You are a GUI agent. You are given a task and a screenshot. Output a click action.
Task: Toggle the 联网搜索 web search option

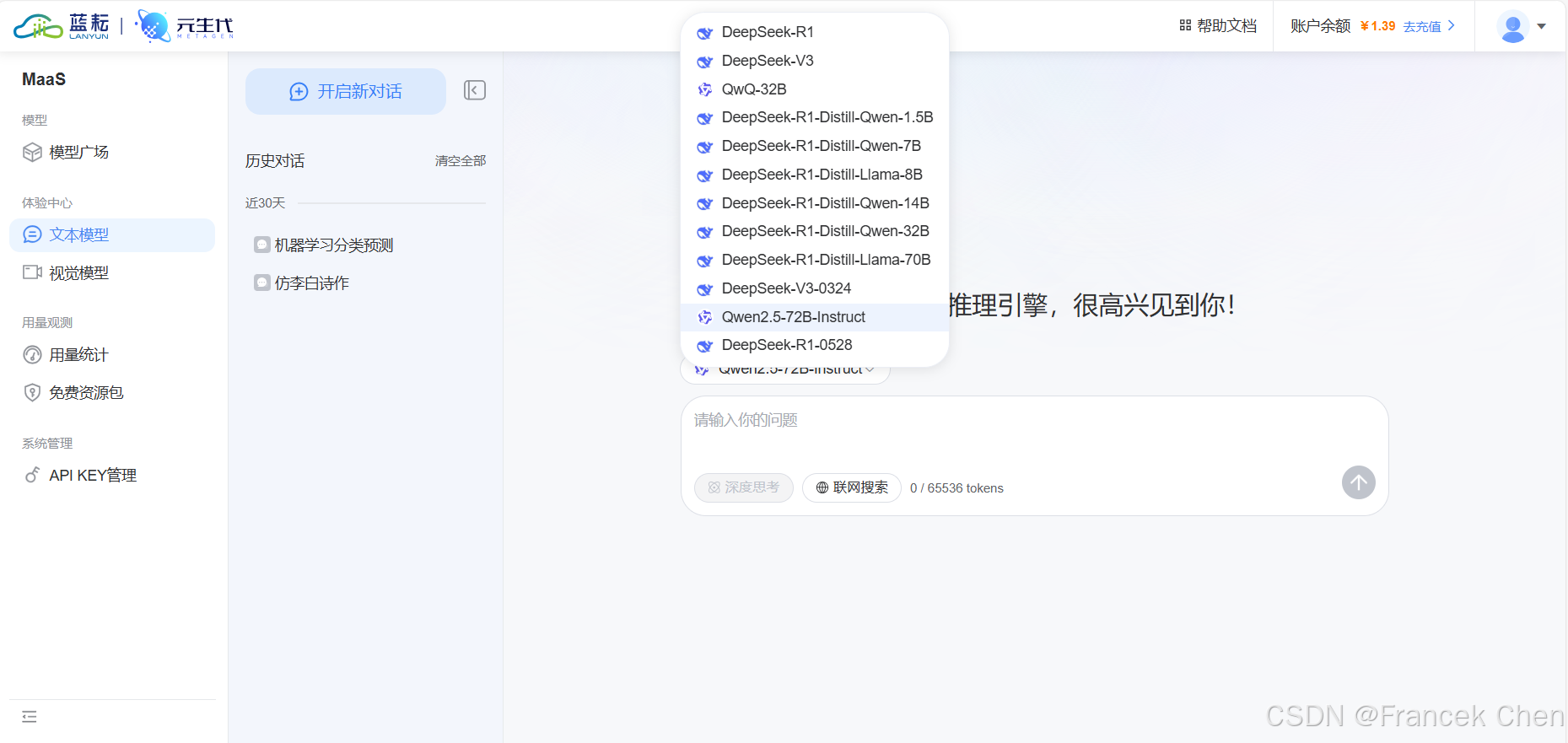pyautogui.click(x=852, y=487)
